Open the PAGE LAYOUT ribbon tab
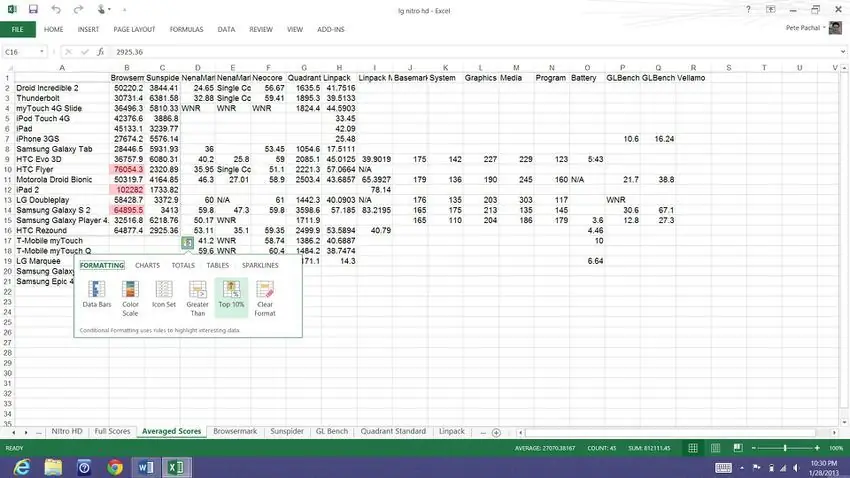This screenshot has height=478, width=850. click(134, 29)
